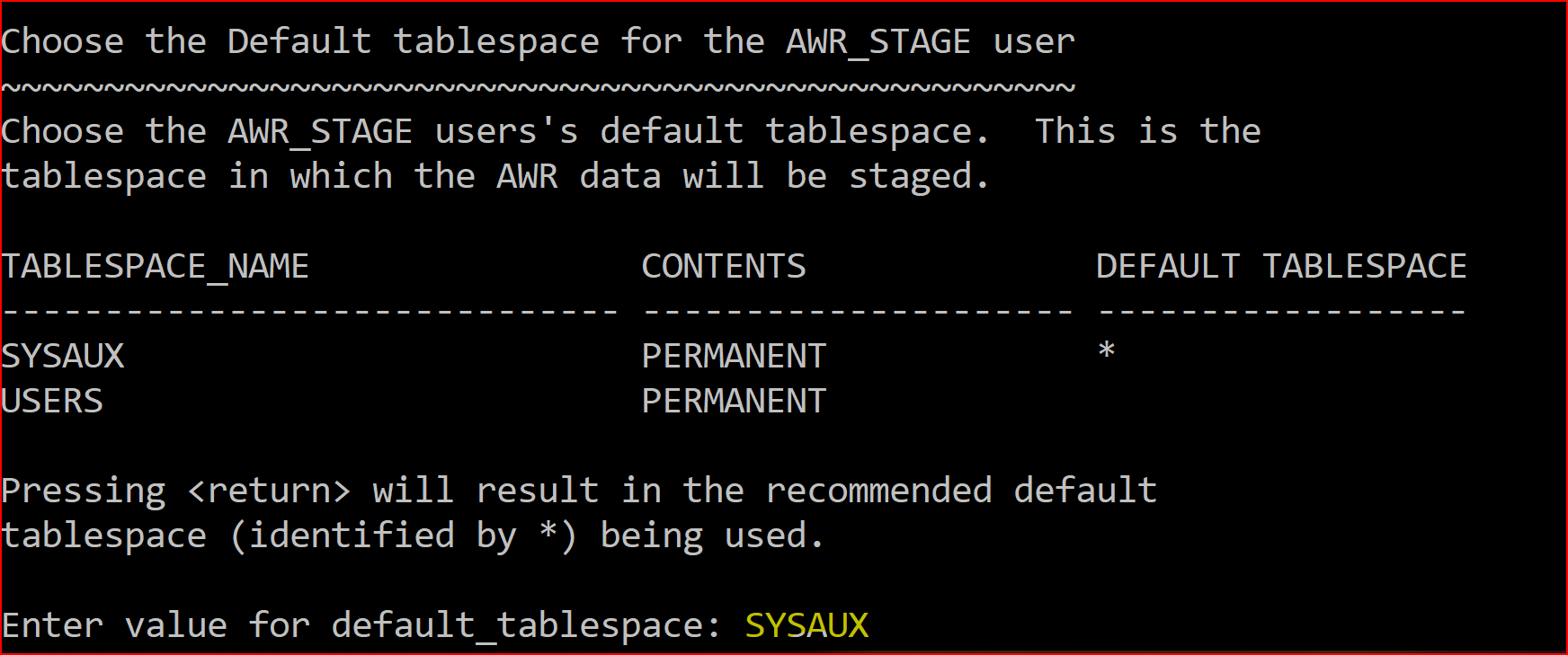The width and height of the screenshot is (1568, 655).
Task: Click the heading 'Choose the Default tablespace' line
Action: tap(538, 42)
